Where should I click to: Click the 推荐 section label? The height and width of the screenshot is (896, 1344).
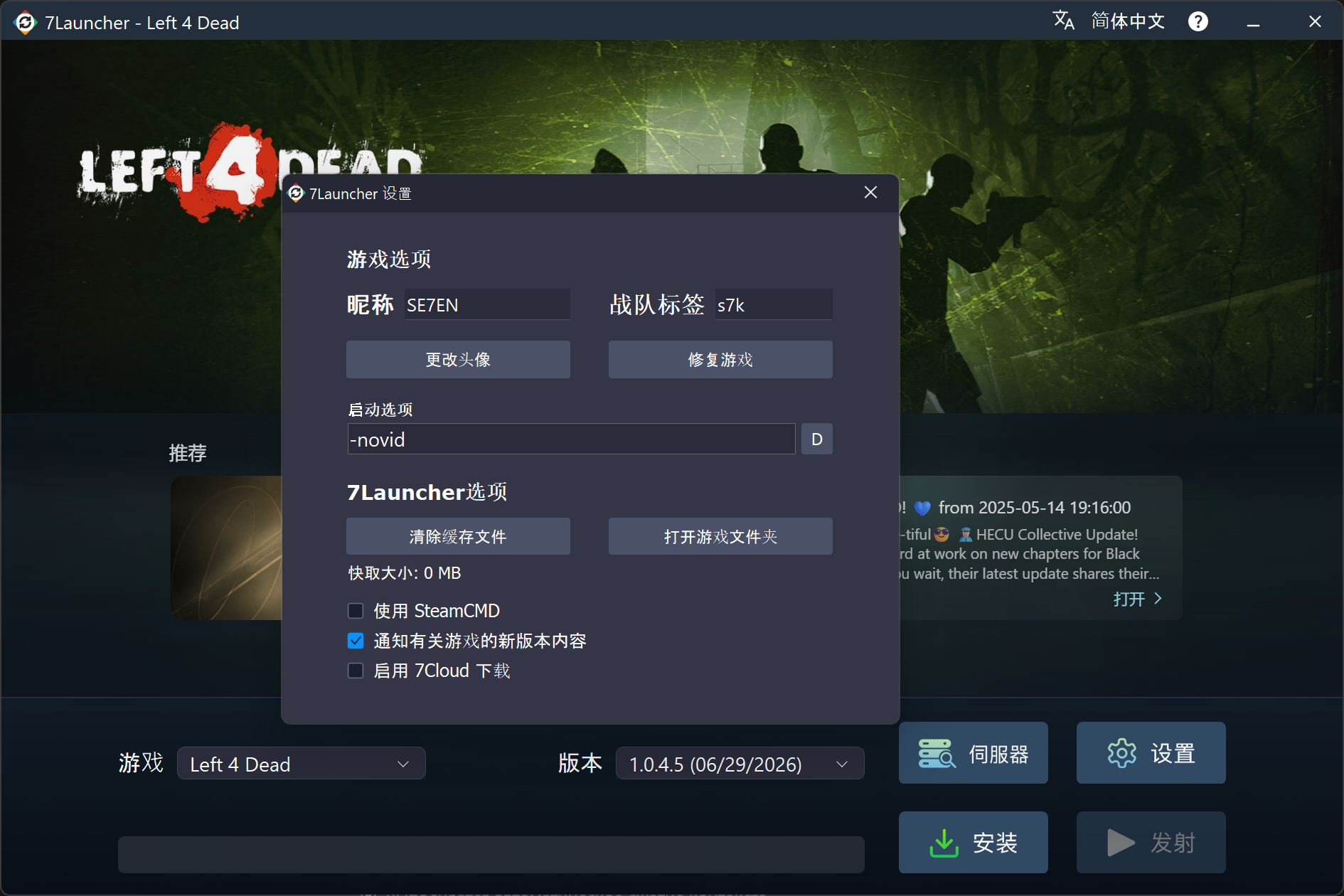pyautogui.click(x=188, y=453)
